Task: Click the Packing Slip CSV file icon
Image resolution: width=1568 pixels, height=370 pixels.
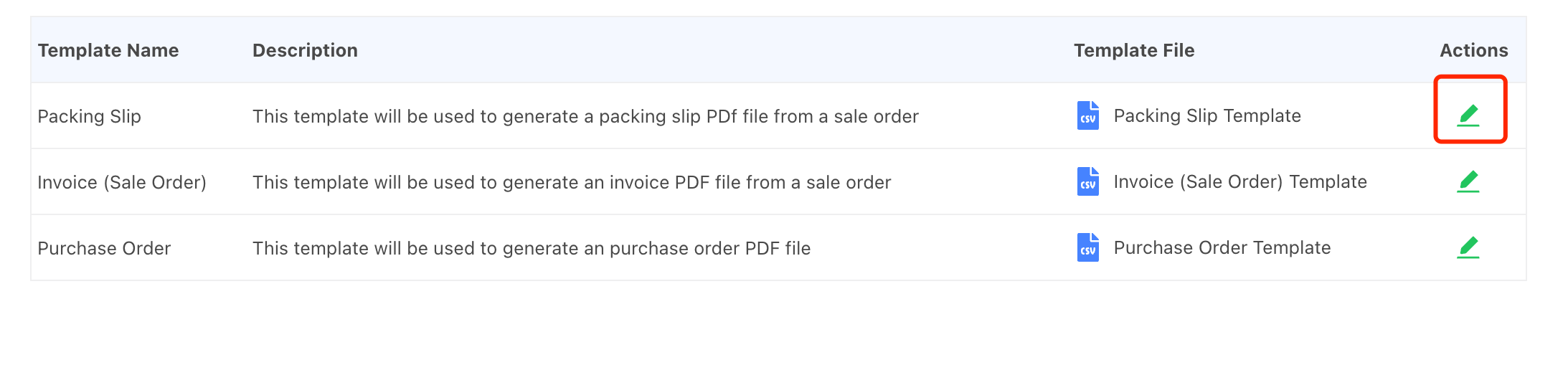Action: 1087,115
